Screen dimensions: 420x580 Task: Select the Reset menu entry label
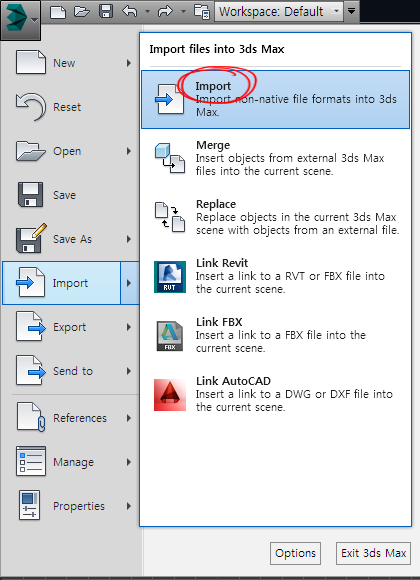pos(67,107)
